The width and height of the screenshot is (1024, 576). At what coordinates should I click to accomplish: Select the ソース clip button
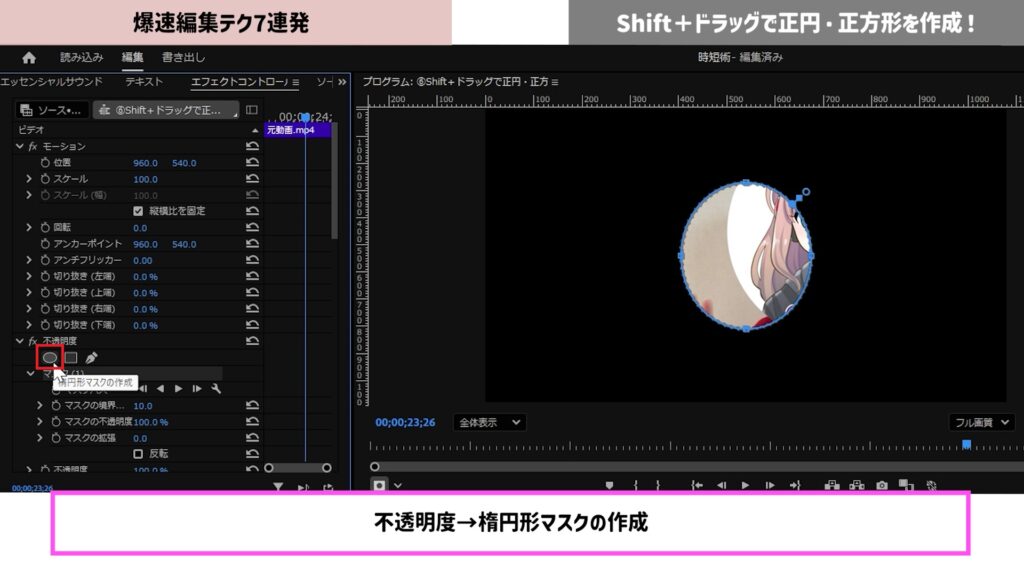(52, 110)
